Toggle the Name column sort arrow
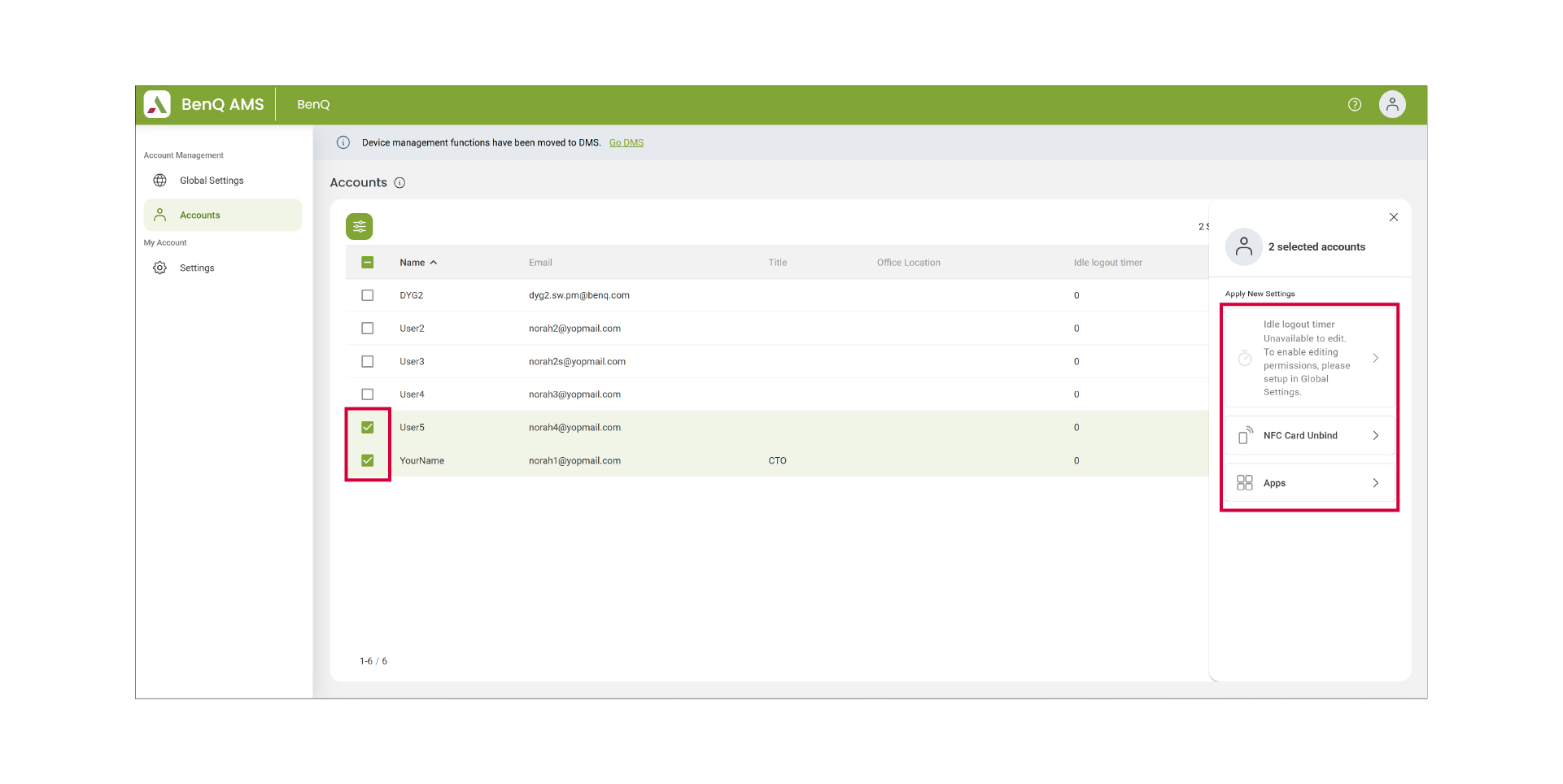 [x=434, y=263]
